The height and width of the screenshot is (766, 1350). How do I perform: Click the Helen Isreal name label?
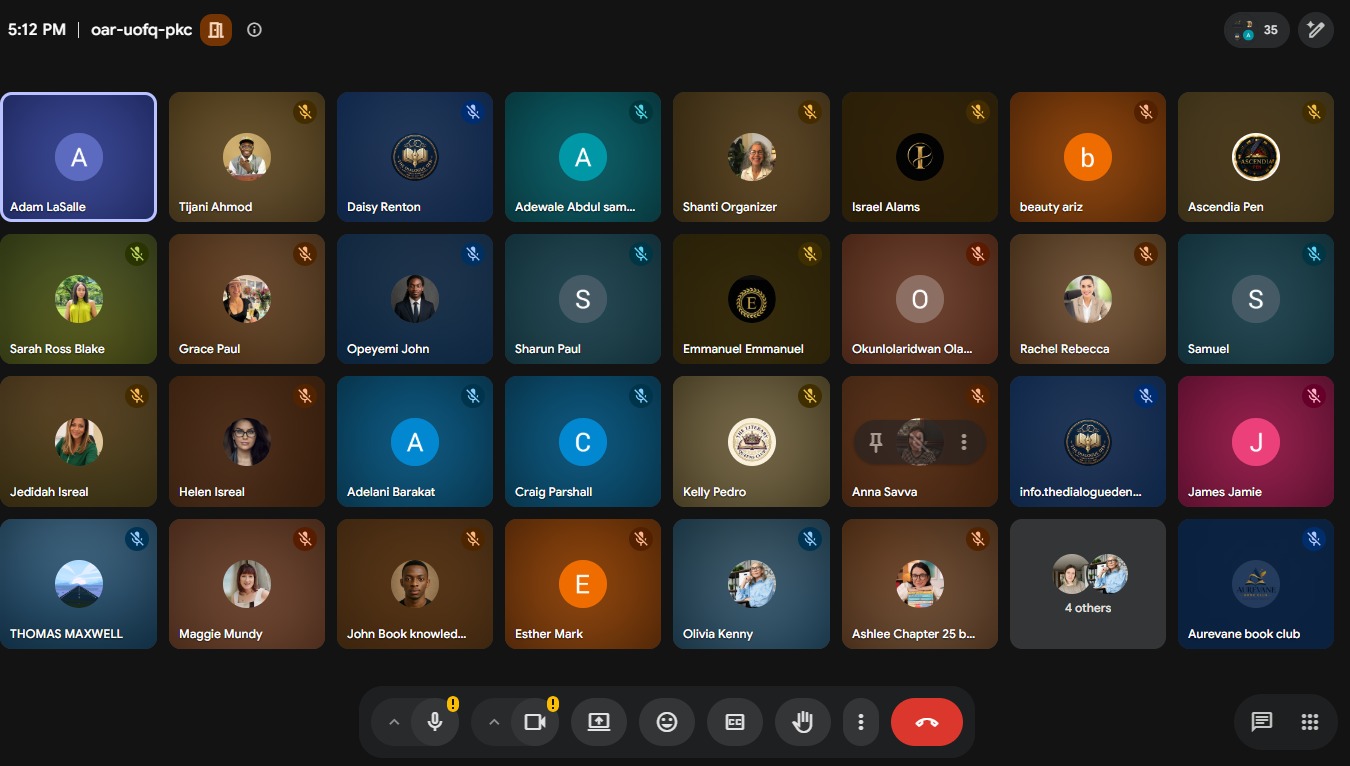(x=212, y=492)
